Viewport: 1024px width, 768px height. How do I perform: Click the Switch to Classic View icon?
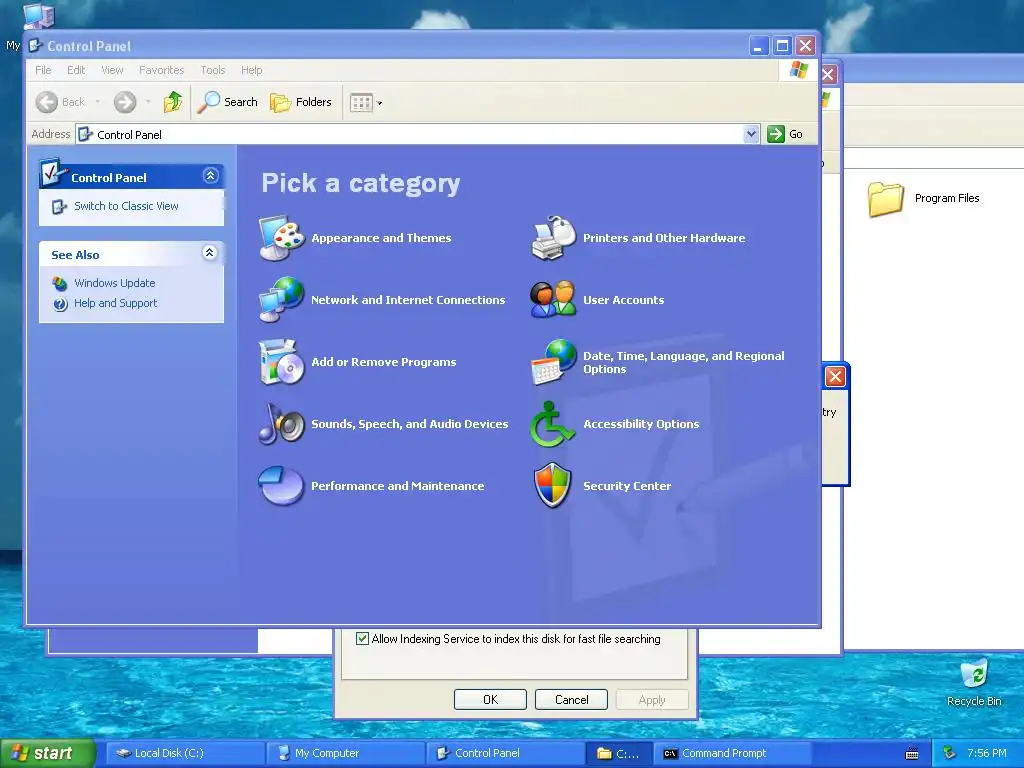point(59,206)
